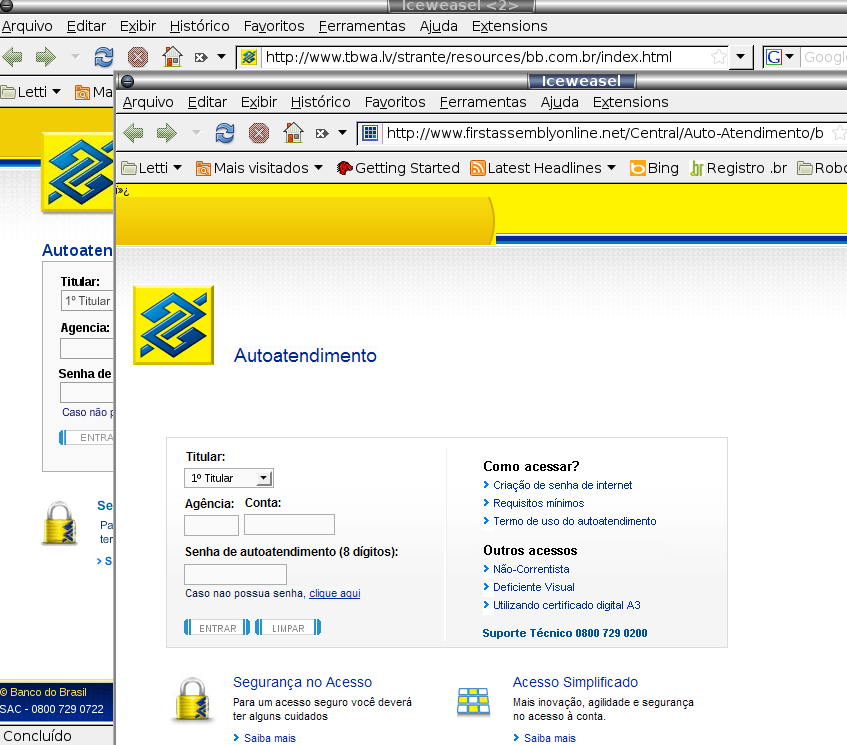Open Getting Started bookmark

[x=398, y=168]
